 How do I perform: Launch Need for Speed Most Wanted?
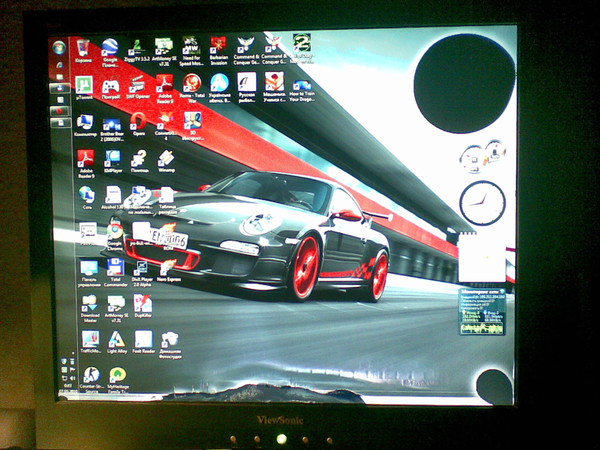pos(190,46)
